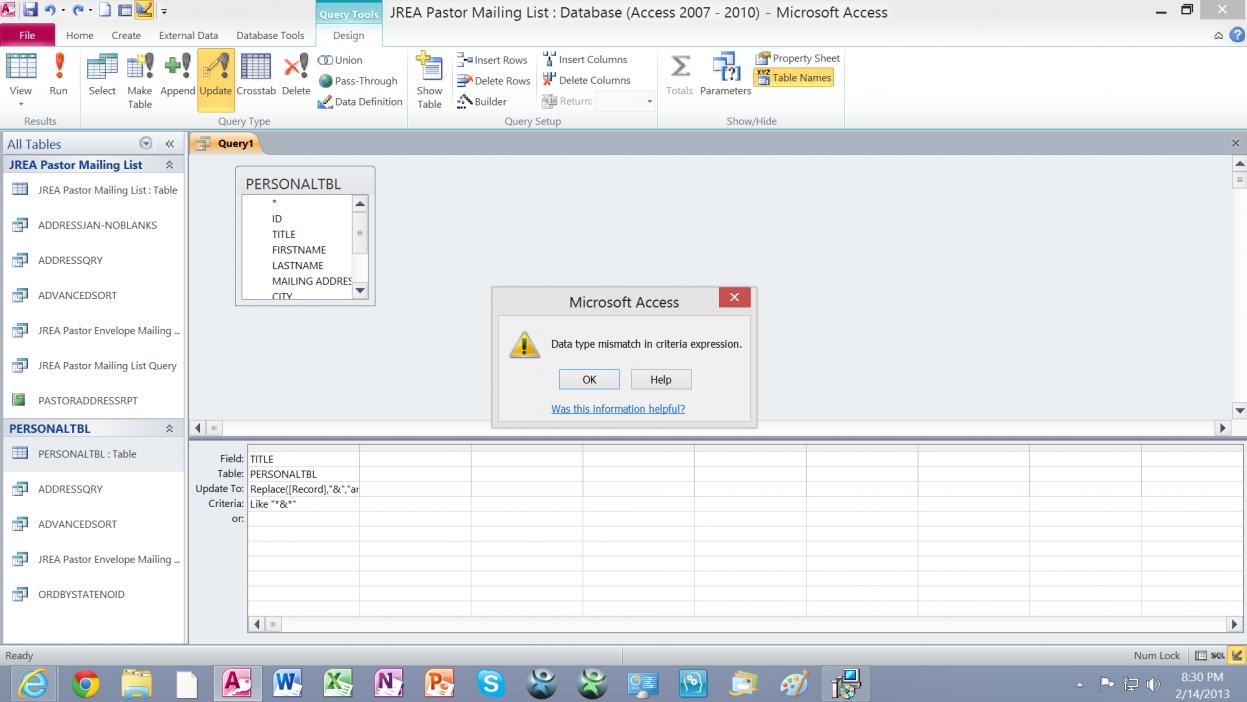The width and height of the screenshot is (1247, 702).
Task: Open the ADDRESSJAN-NOBLANKS query
Action: (x=93, y=225)
